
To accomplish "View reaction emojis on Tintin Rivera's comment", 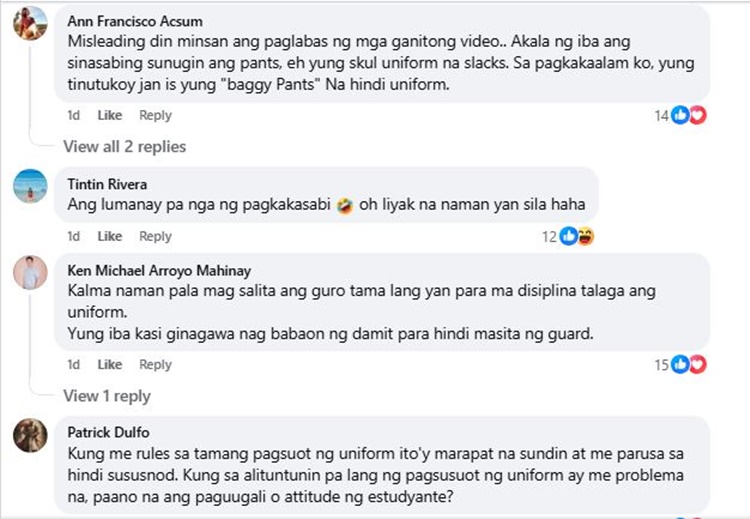I will click(577, 236).
